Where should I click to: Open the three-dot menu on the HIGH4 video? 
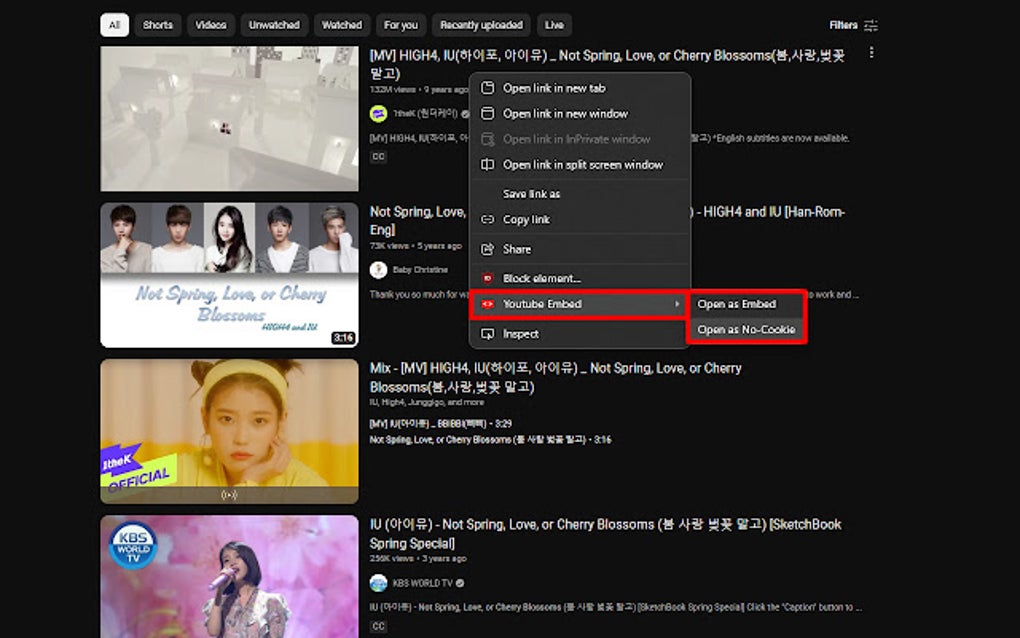(x=871, y=52)
